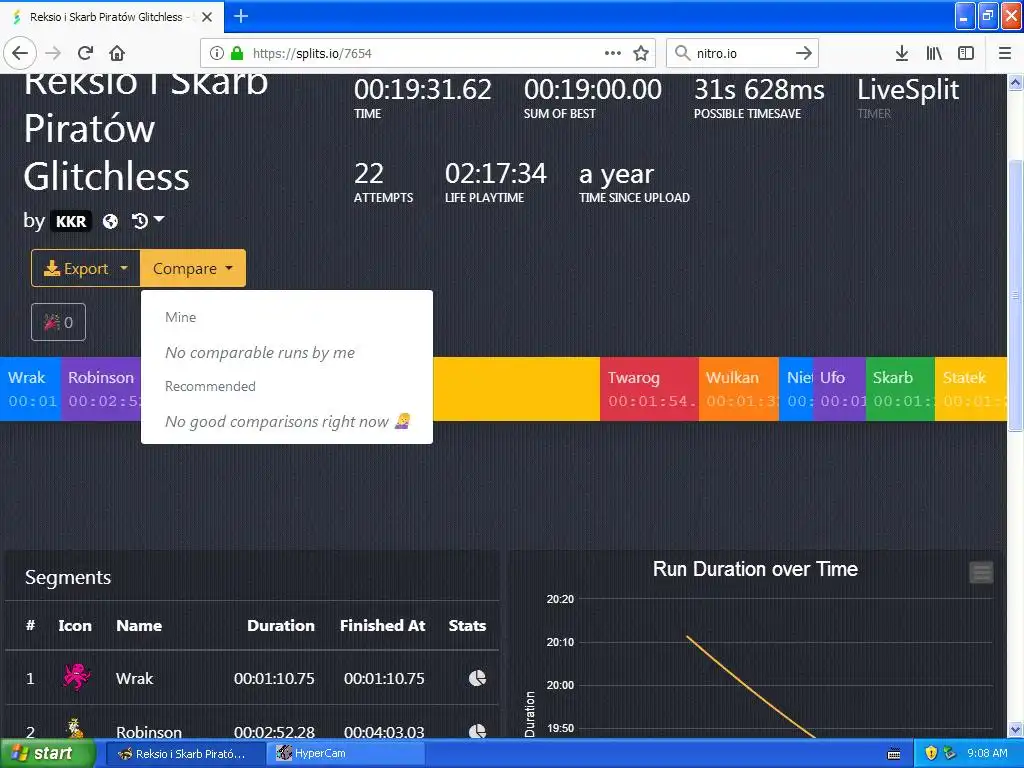This screenshot has height=768, width=1024.
Task: Open the browser downloads panel
Action: click(902, 53)
